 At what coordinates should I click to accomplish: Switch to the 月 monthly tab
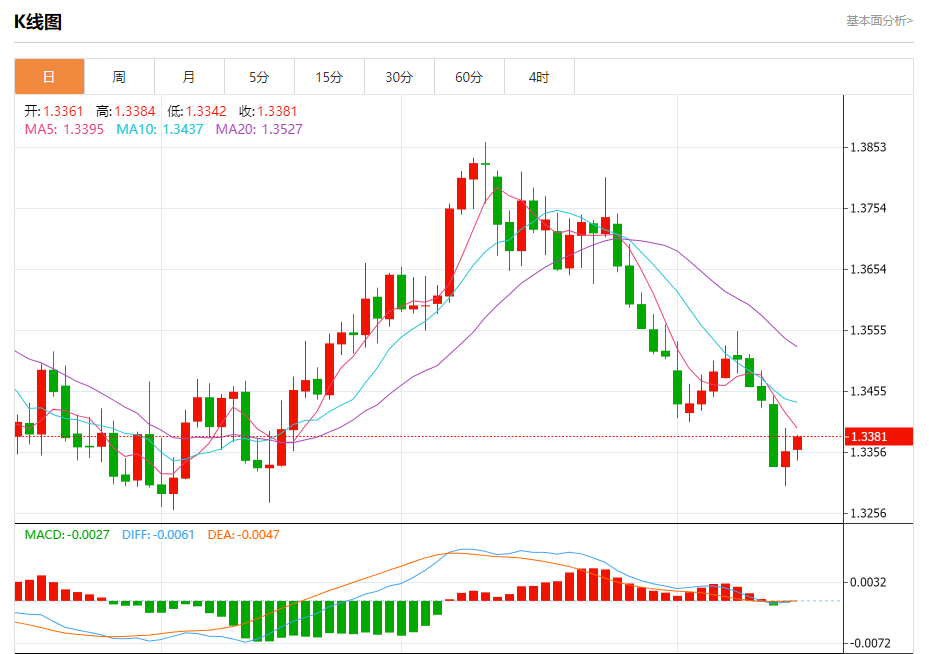pos(189,76)
